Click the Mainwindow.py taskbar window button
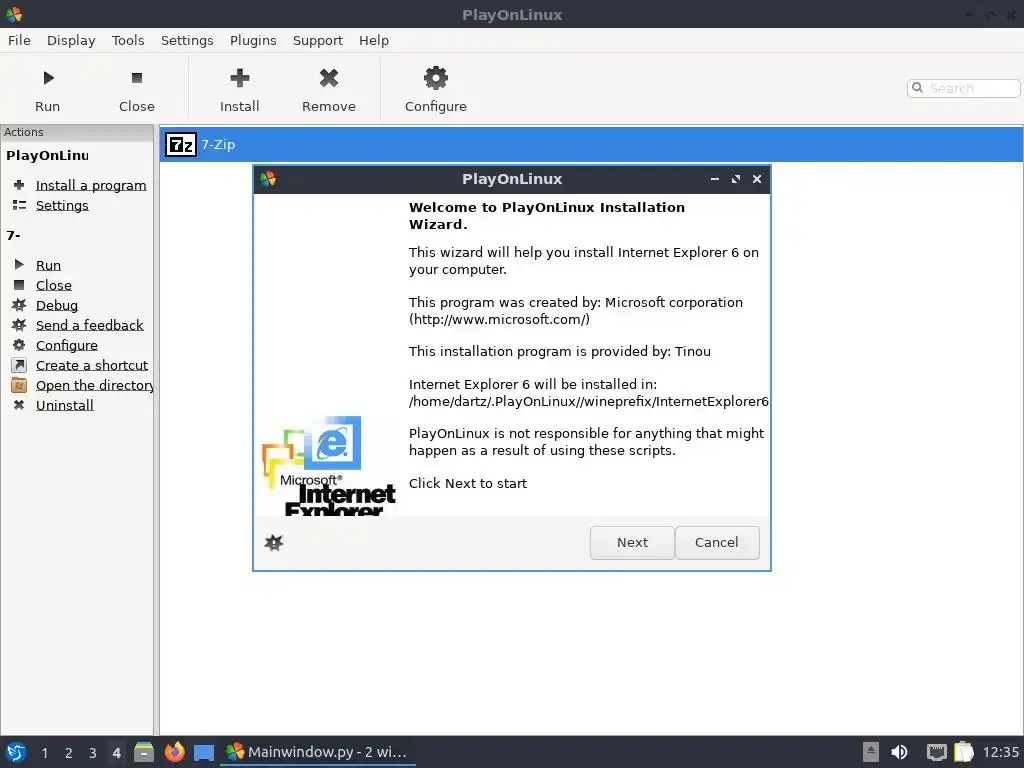This screenshot has height=768, width=1024. tap(317, 752)
